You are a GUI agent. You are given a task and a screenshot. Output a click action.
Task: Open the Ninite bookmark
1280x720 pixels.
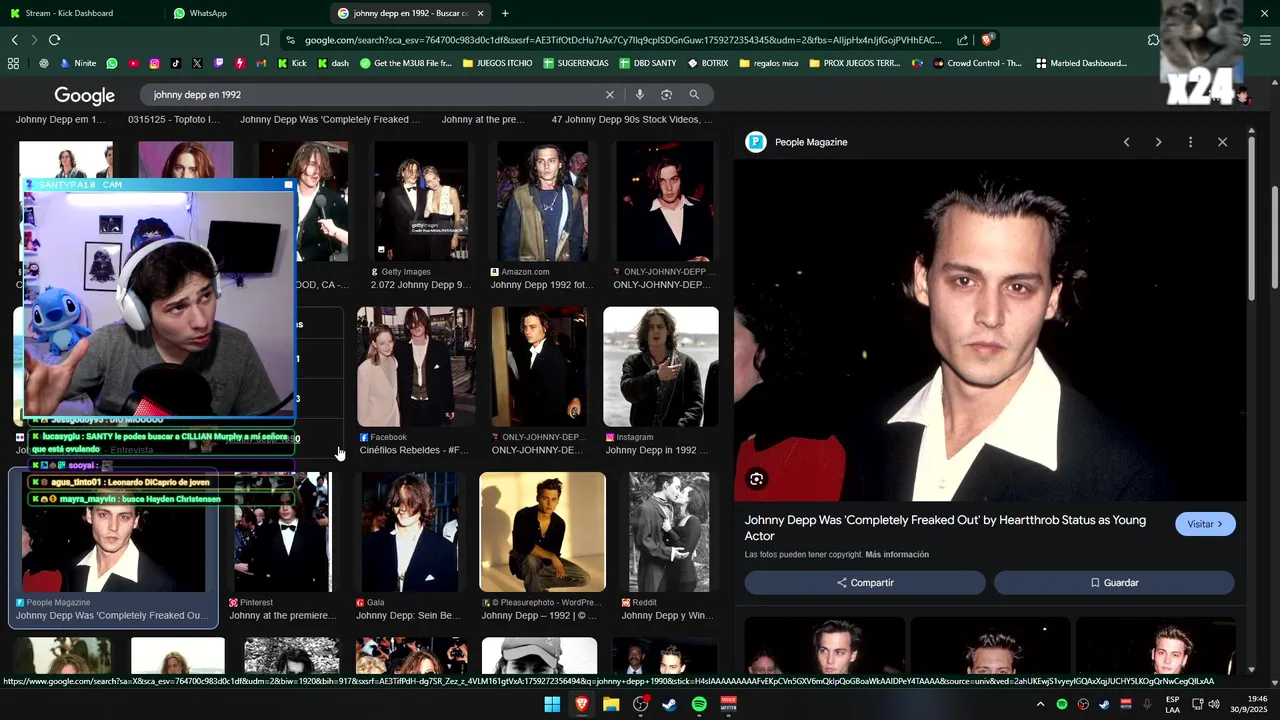click(78, 63)
